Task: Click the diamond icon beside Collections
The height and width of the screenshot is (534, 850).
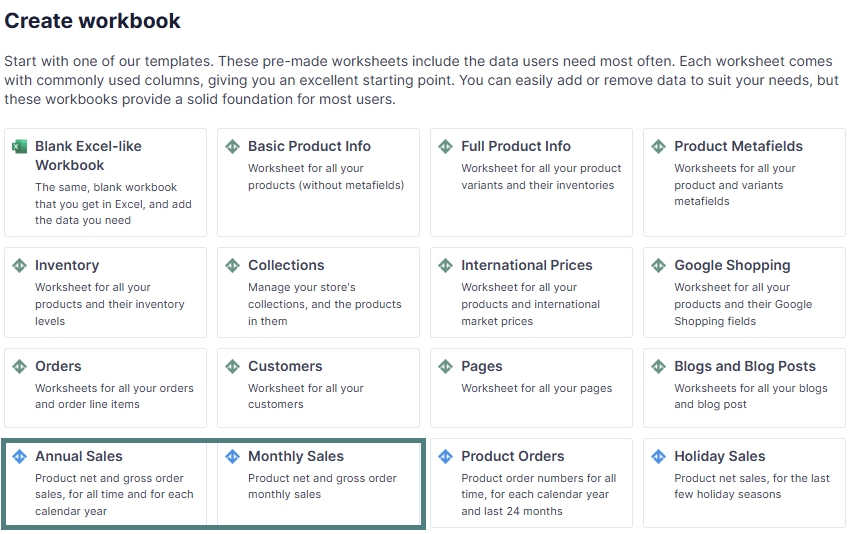Action: point(233,266)
